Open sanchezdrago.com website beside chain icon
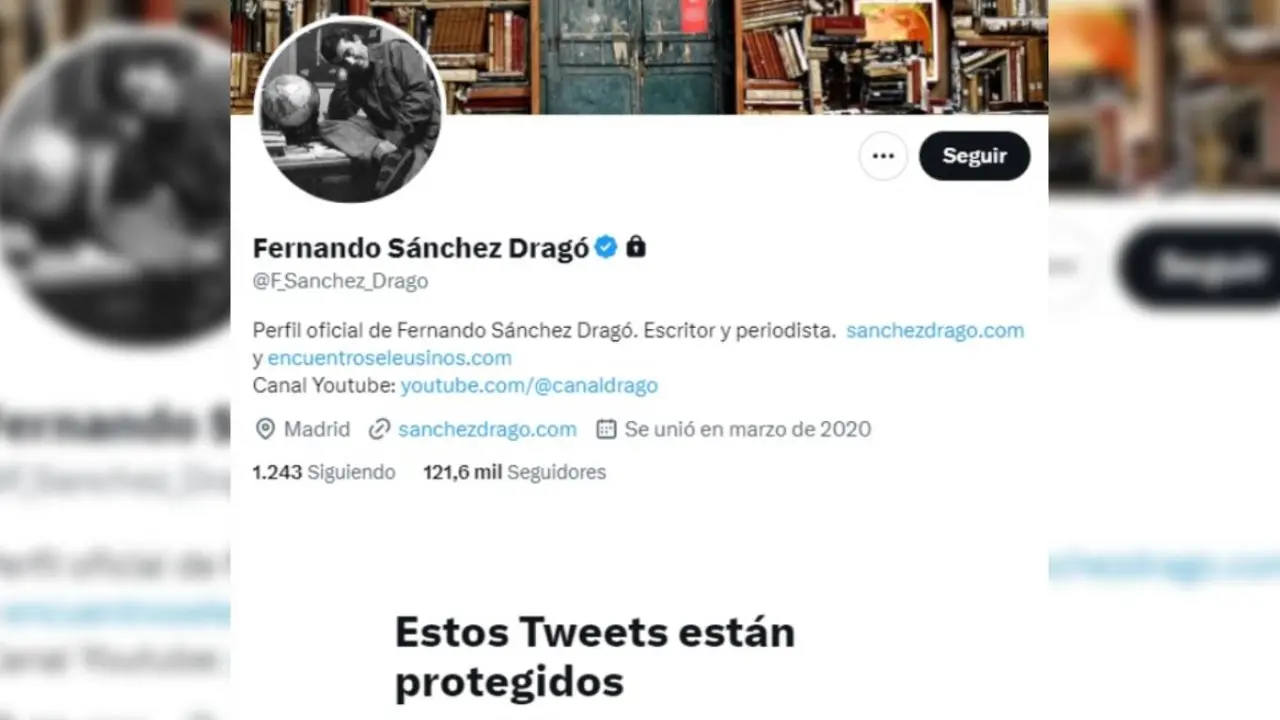 pyautogui.click(x=487, y=429)
